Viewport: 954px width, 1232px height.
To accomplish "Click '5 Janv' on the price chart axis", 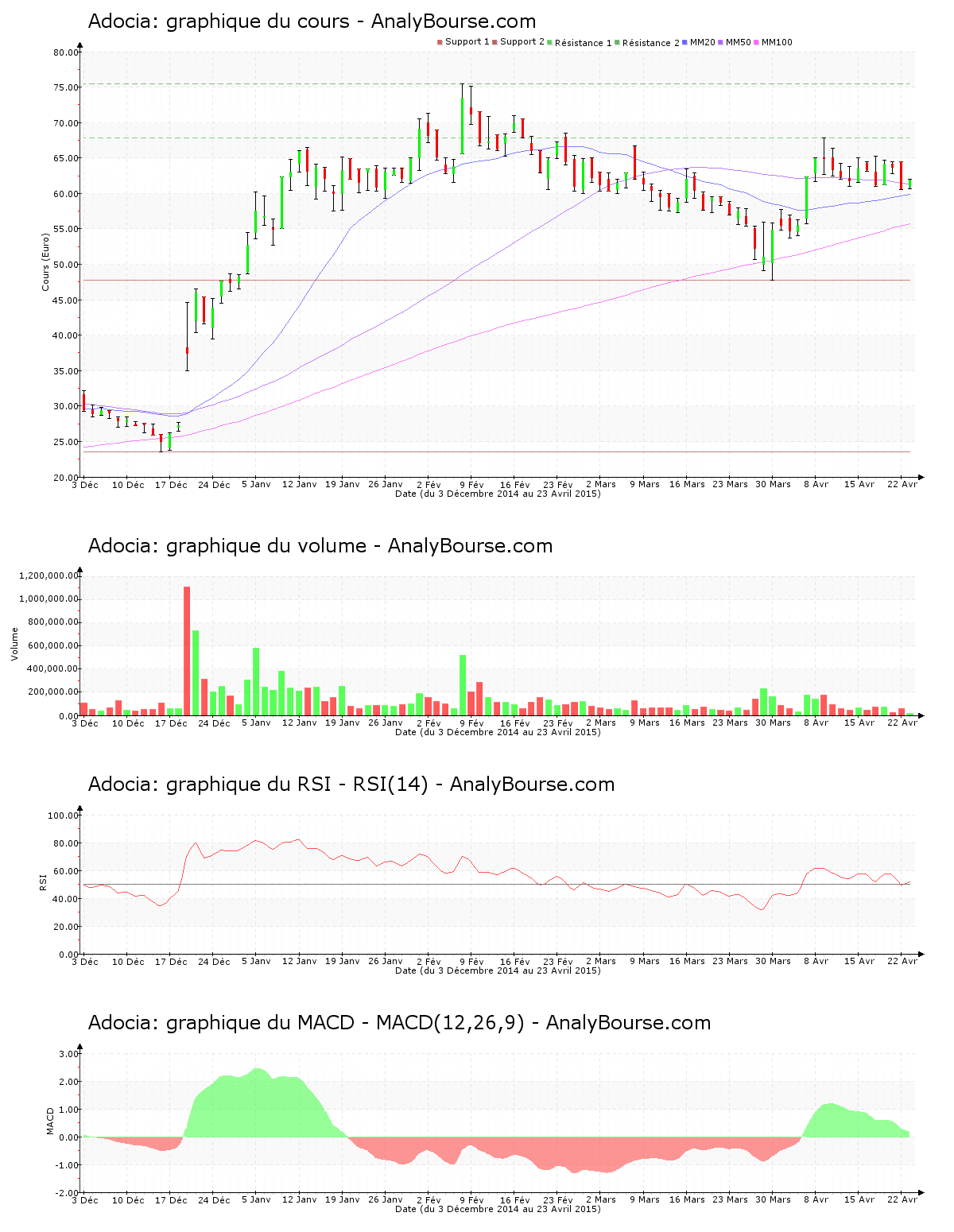I will (256, 484).
